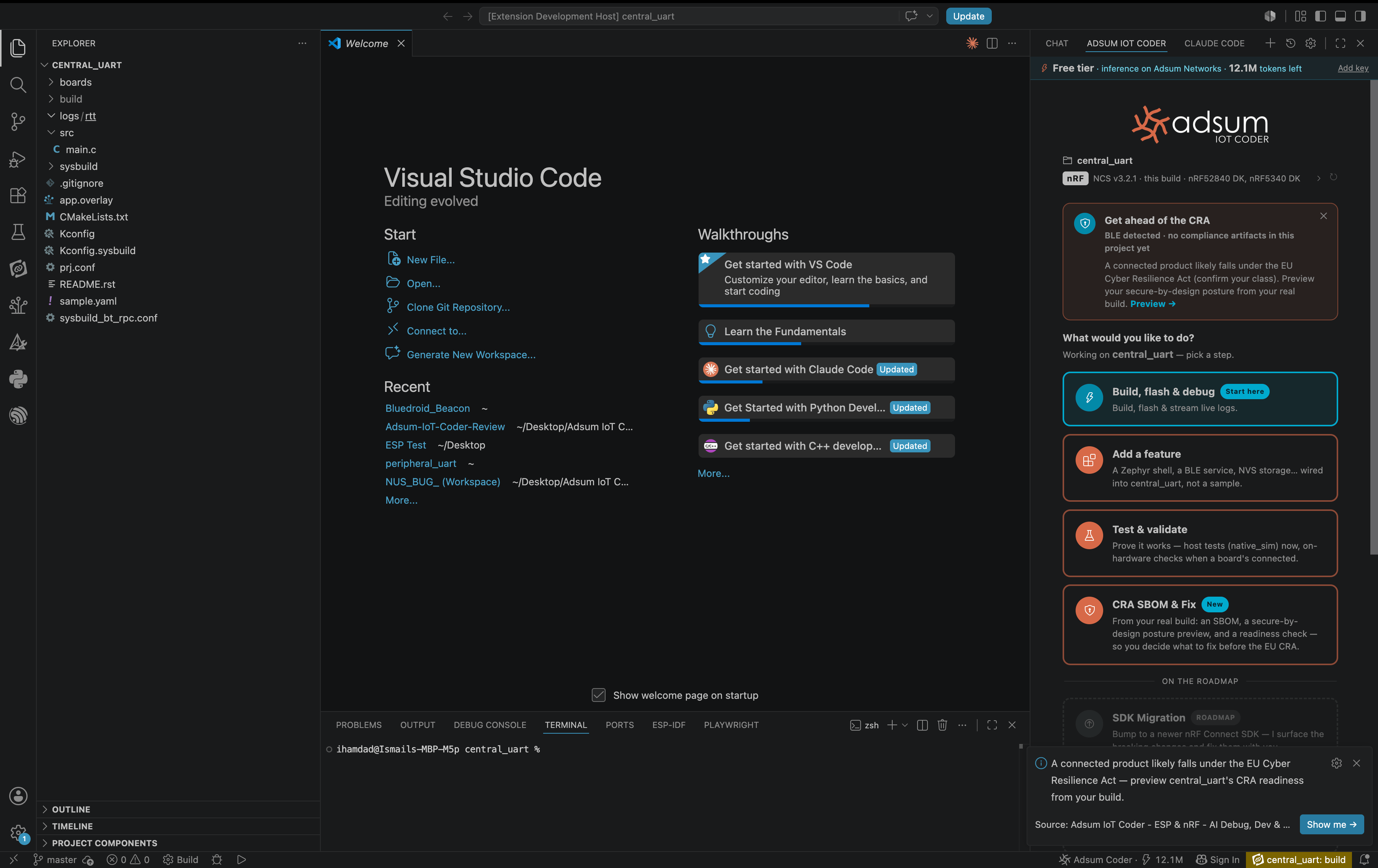Toggle Show welcome page on startup
Image resolution: width=1378 pixels, height=868 pixels.
click(x=598, y=695)
